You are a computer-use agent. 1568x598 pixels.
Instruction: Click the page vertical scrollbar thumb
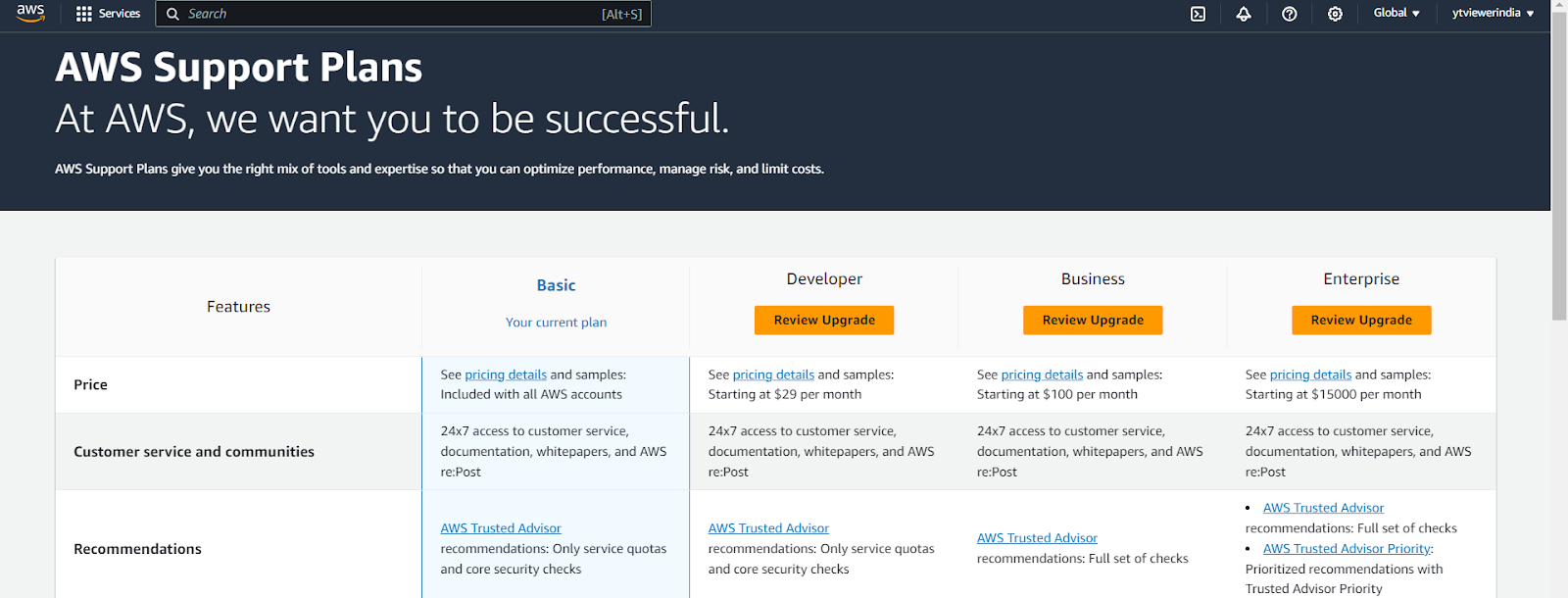point(1559,167)
